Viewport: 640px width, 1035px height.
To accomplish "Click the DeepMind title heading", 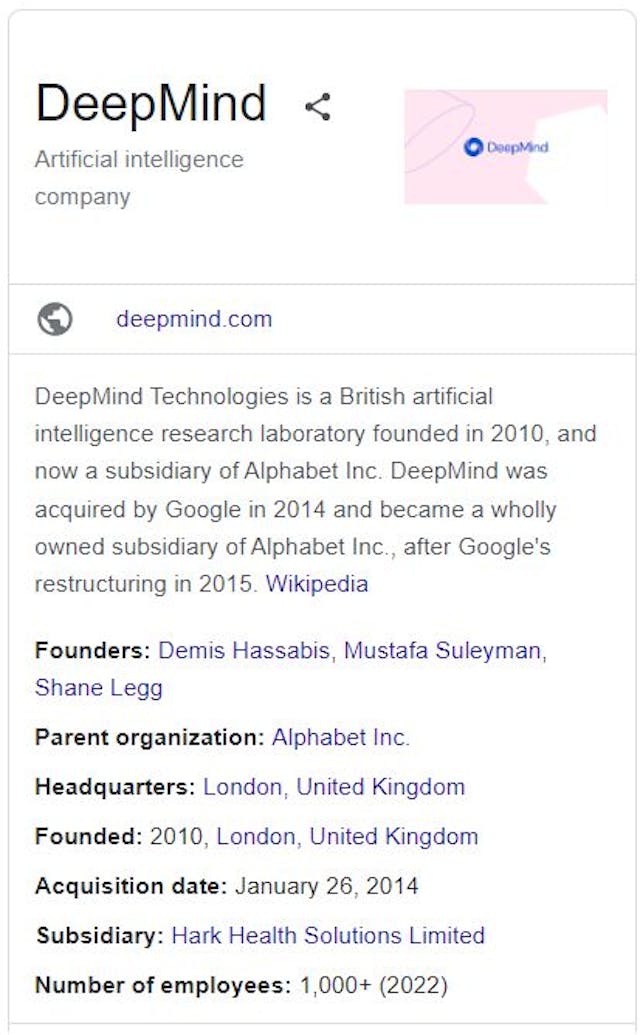I will (x=150, y=103).
